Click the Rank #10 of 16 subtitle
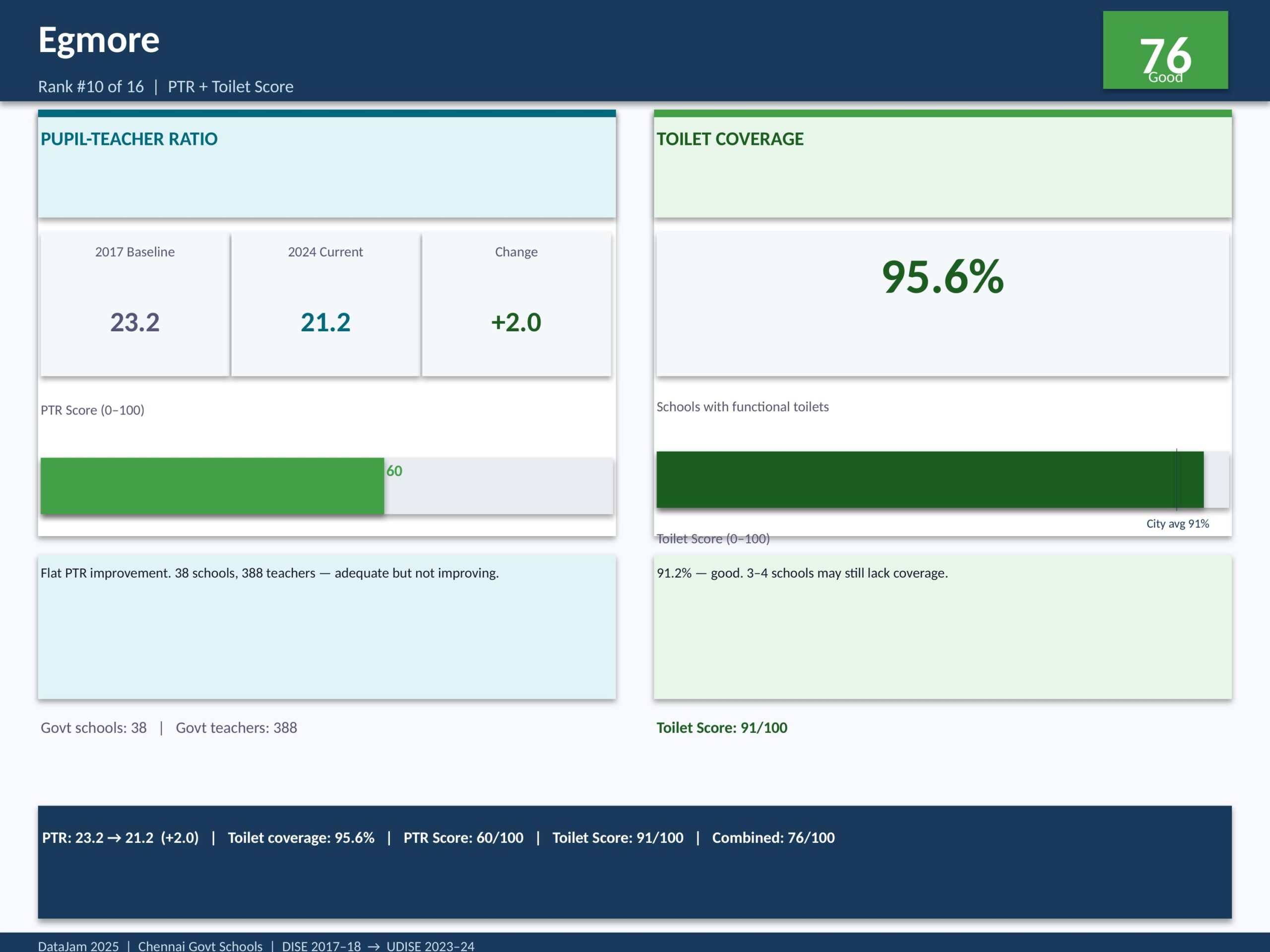The image size is (1270, 952). 91,87
